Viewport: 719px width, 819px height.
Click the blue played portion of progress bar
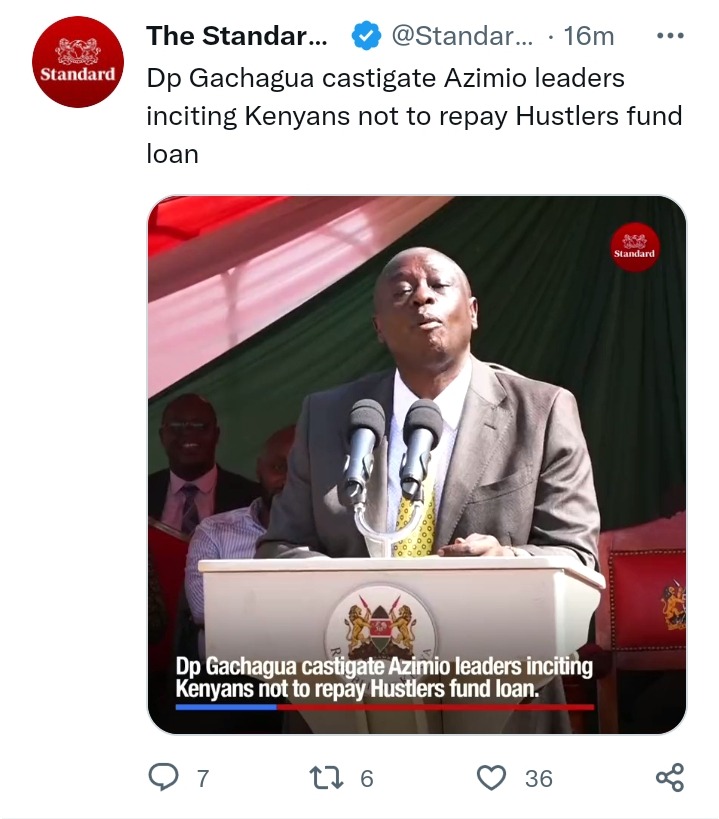click(x=226, y=707)
